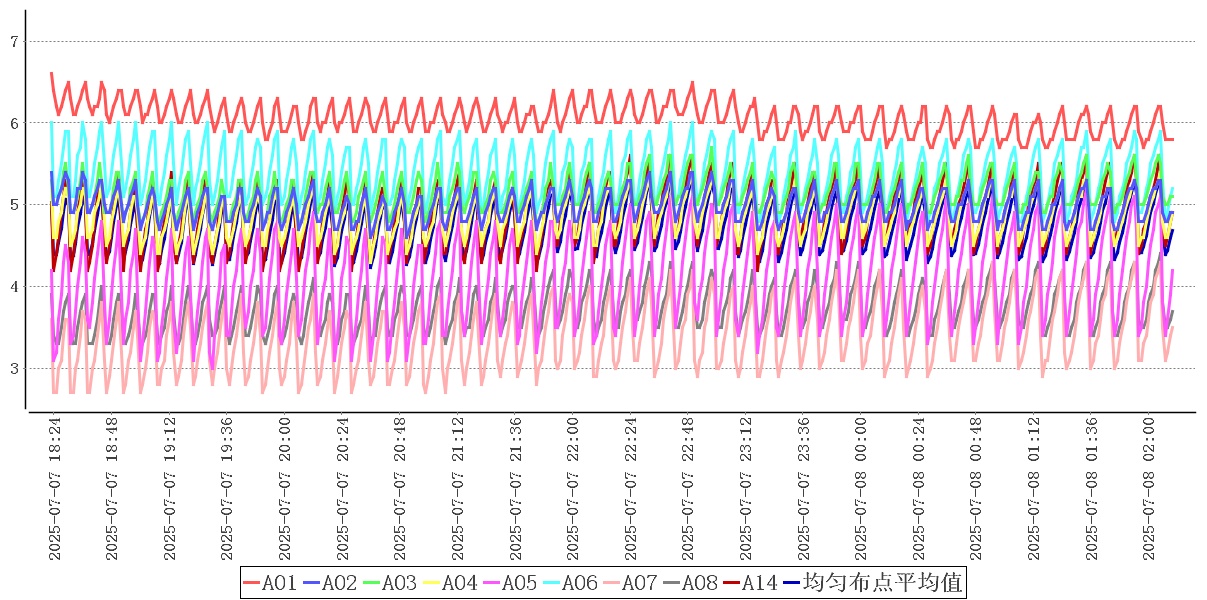
Task: Select the 2025-07-07 20:00 time axis label
Action: point(285,489)
